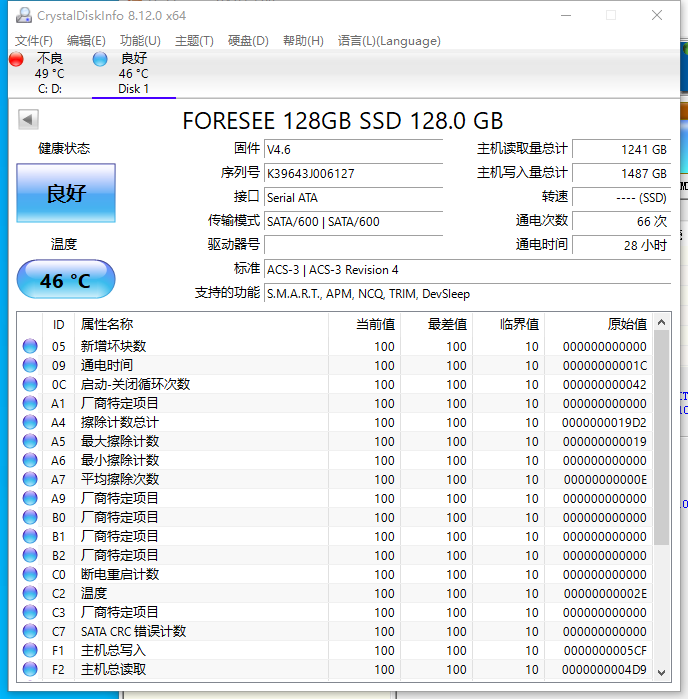Click host reads total value 1241 GB
Viewport: 688px width, 699px height.
click(x=622, y=149)
